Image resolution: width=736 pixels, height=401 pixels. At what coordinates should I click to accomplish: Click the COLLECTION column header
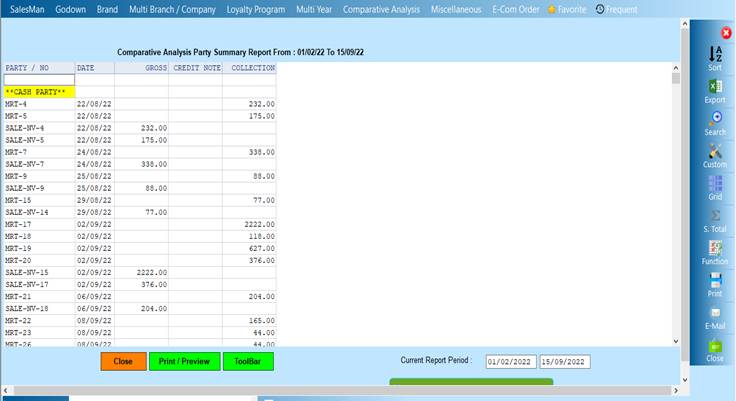pyautogui.click(x=248, y=68)
